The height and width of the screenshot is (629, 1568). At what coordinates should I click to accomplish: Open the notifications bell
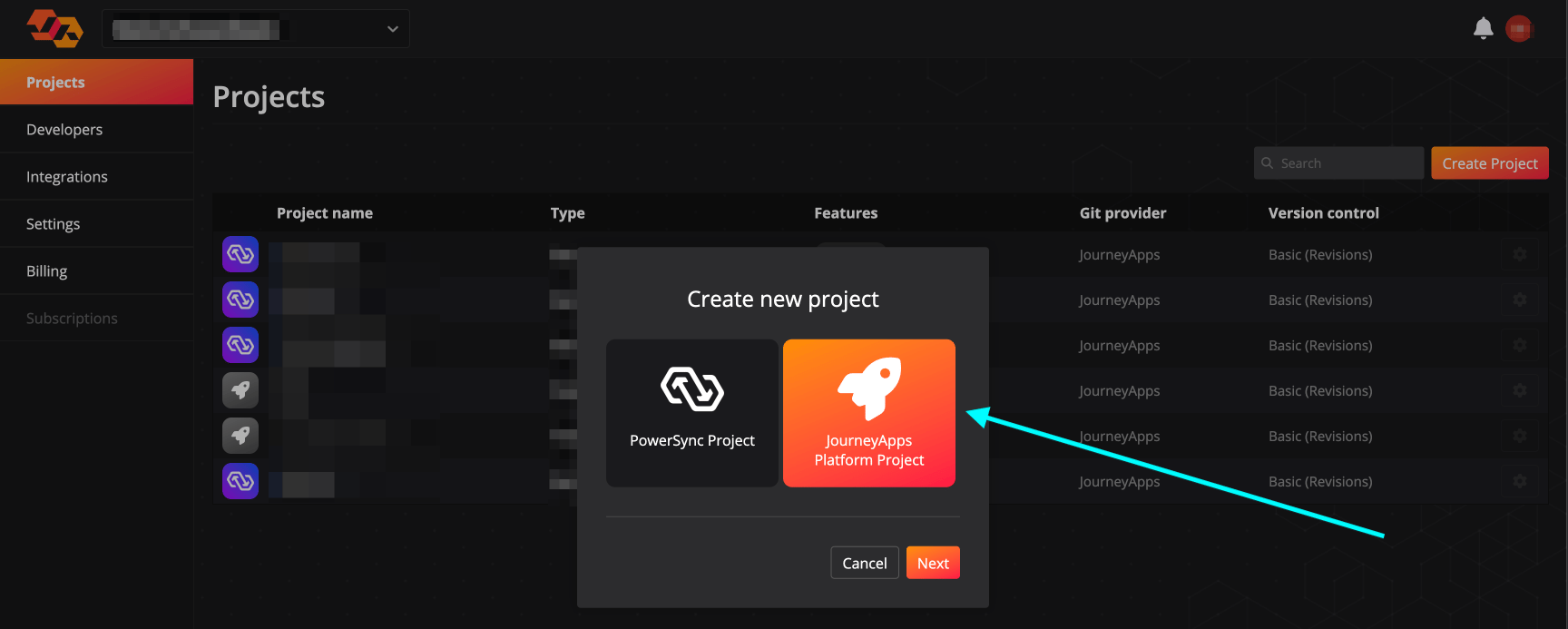pos(1483,29)
